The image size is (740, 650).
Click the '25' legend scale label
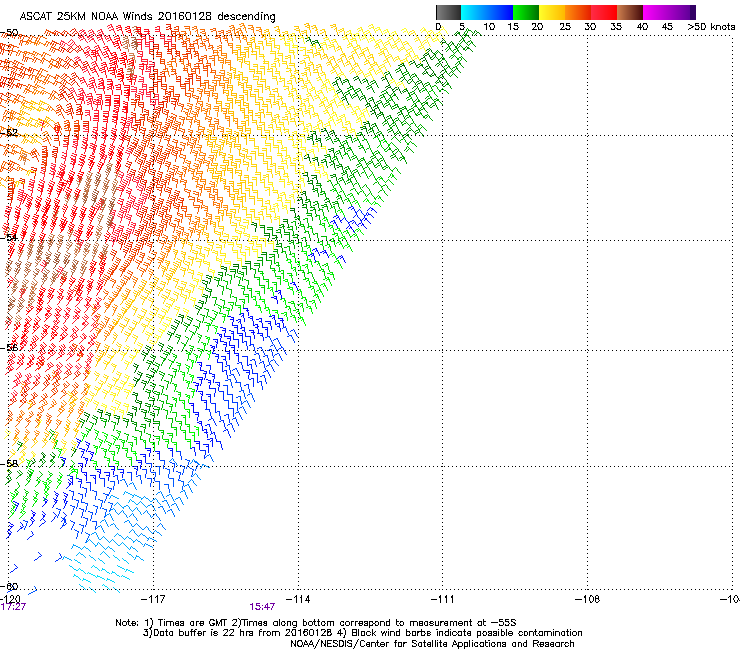point(565,27)
